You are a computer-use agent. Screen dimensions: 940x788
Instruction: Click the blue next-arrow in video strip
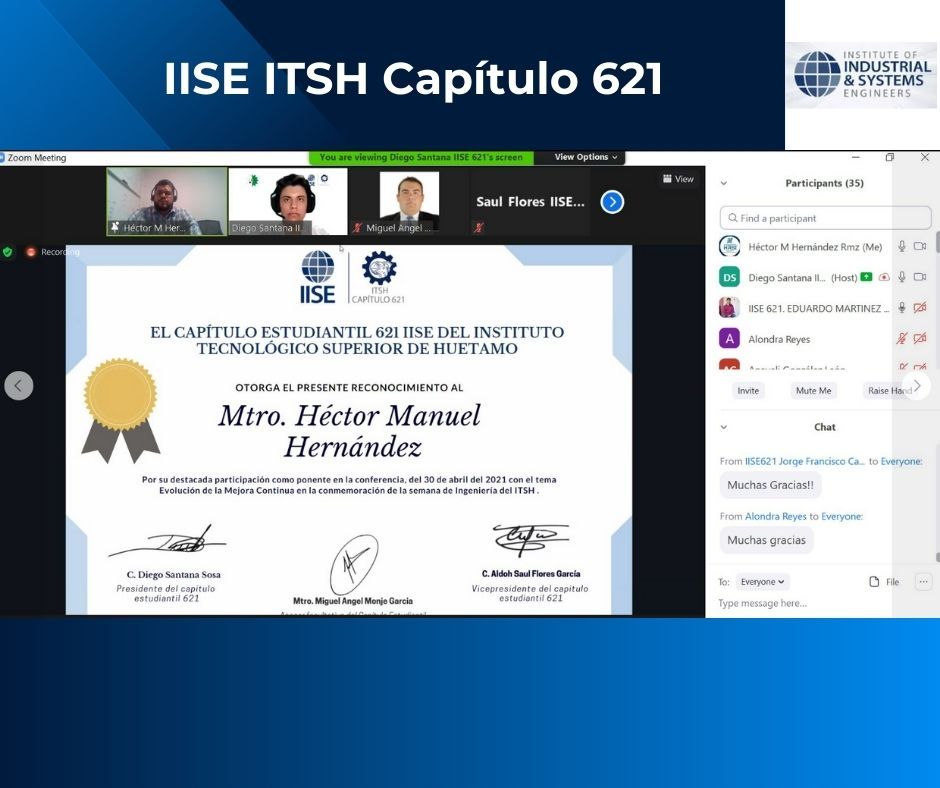click(612, 202)
